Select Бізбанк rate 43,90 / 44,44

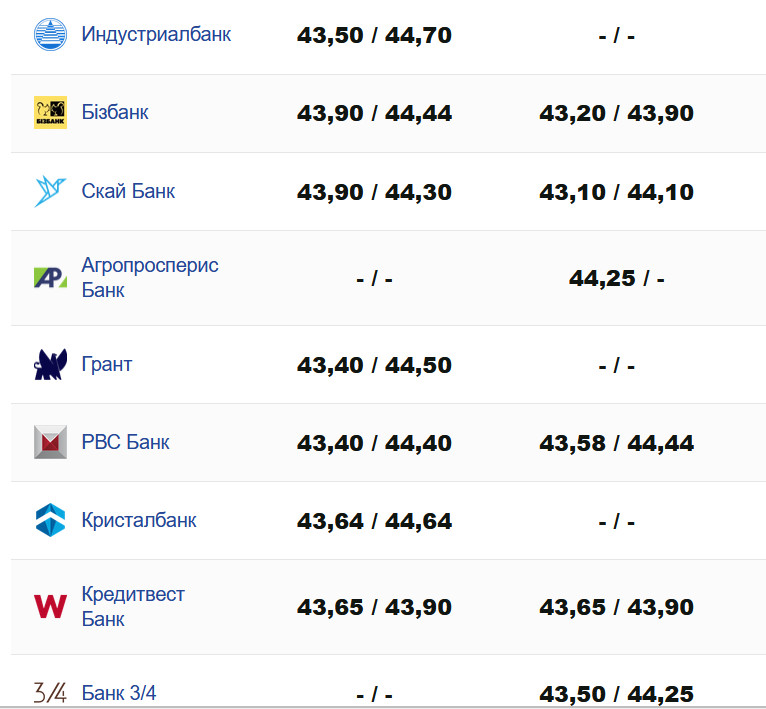click(374, 113)
